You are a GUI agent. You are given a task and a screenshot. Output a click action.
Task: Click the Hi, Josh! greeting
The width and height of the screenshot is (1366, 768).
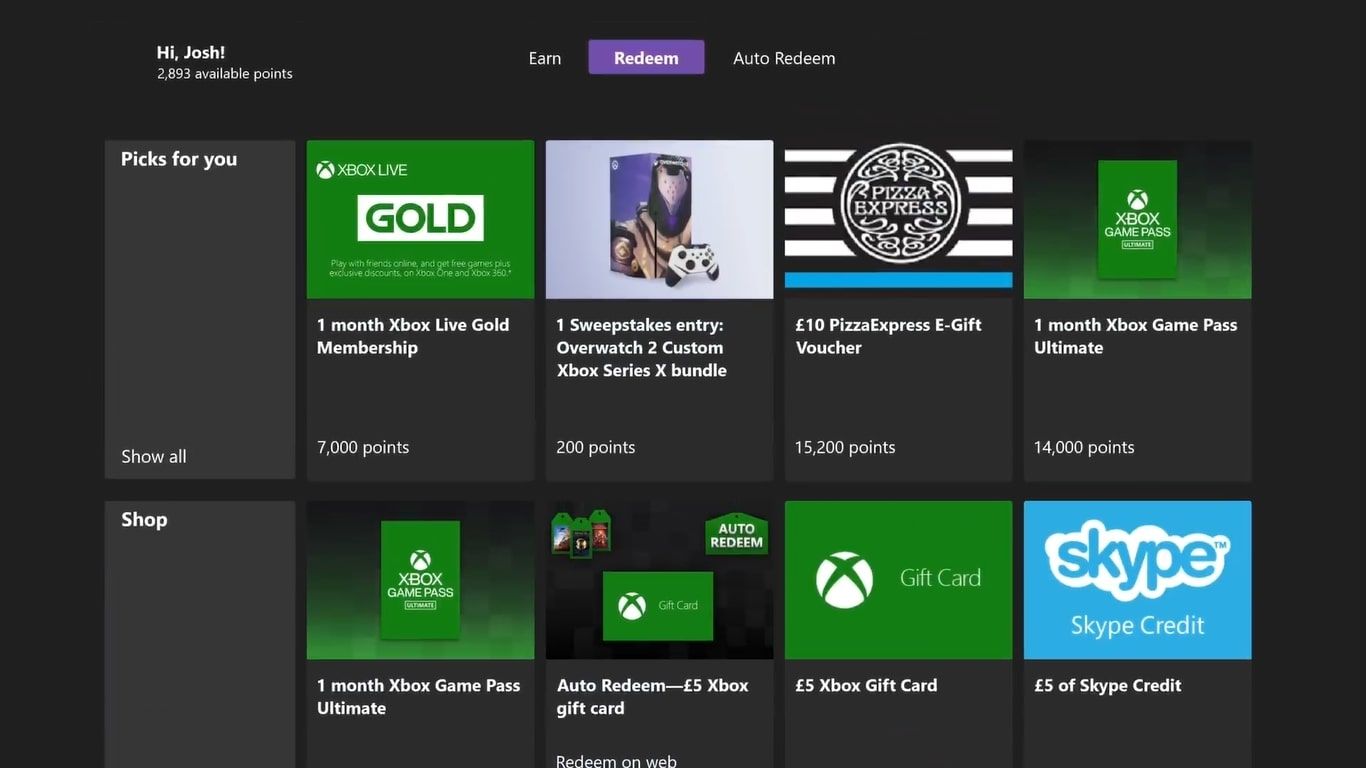(x=190, y=50)
